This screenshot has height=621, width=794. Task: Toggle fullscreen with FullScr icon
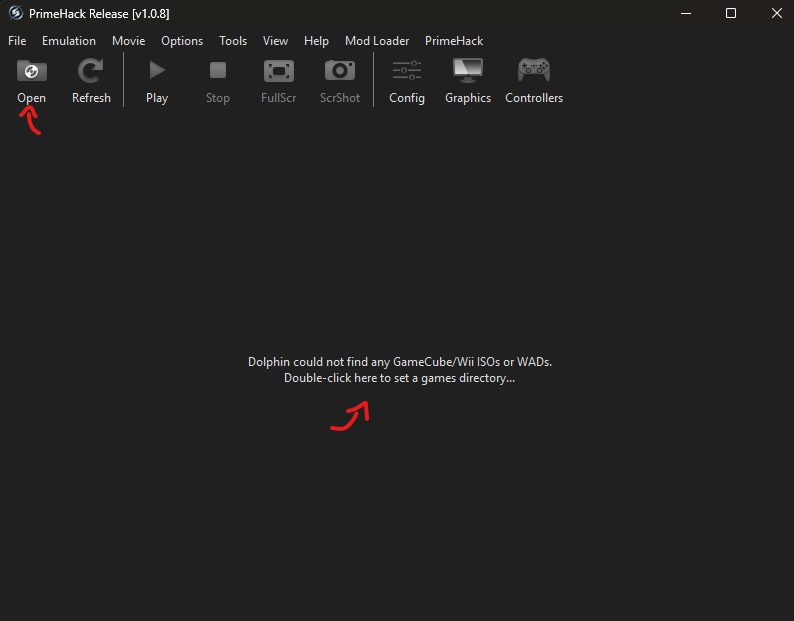pyautogui.click(x=279, y=71)
